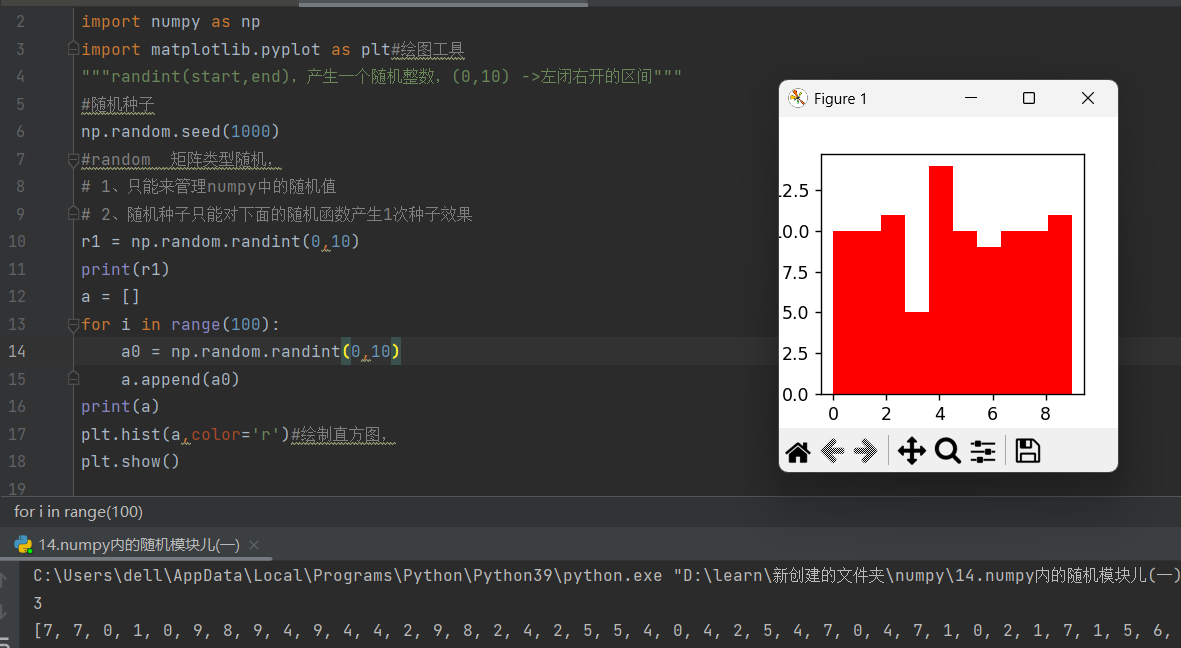Viewport: 1181px width, 648px height.
Task: Click the Python file icon on the run tab
Action: [23, 545]
